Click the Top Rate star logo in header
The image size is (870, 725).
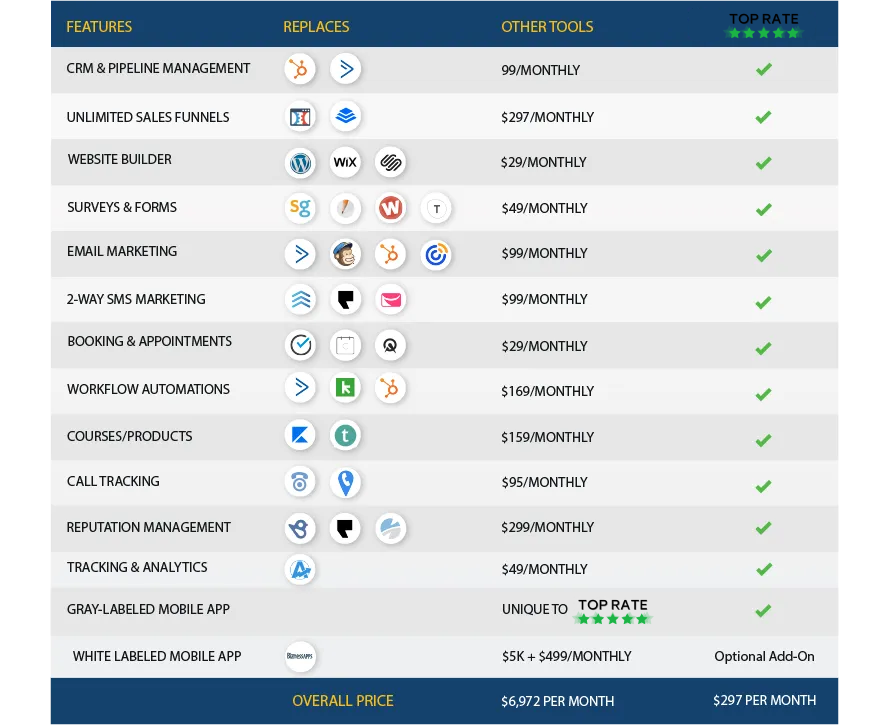tap(764, 26)
